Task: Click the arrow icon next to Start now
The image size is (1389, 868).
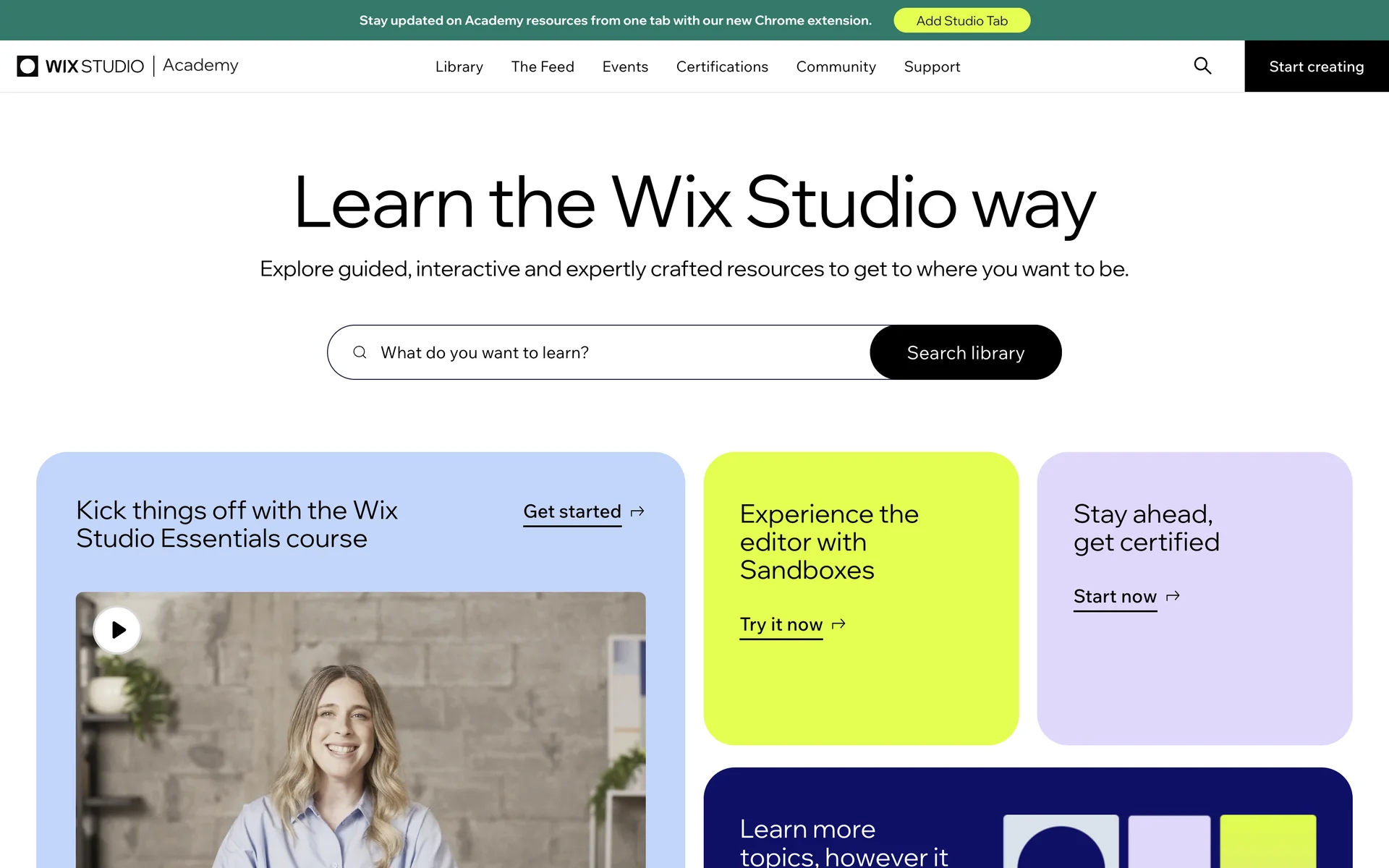Action: tap(1173, 596)
